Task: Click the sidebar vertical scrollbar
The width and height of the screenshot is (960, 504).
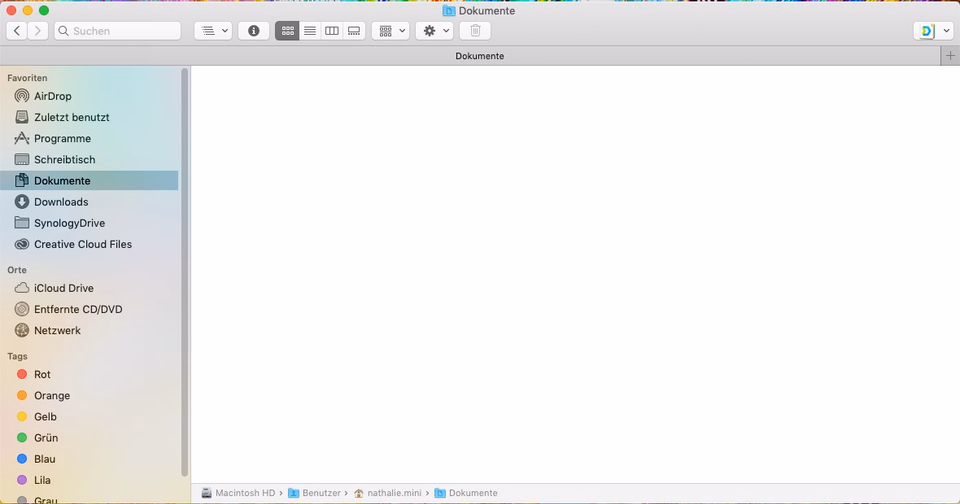Action: 184,272
